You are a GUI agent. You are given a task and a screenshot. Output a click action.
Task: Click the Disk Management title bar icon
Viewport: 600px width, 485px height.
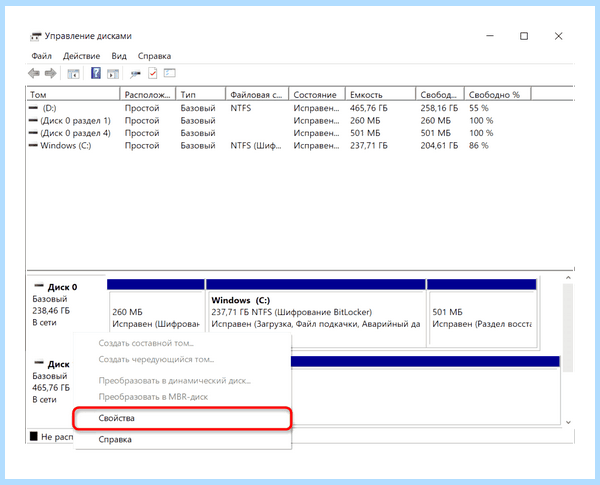(36, 36)
